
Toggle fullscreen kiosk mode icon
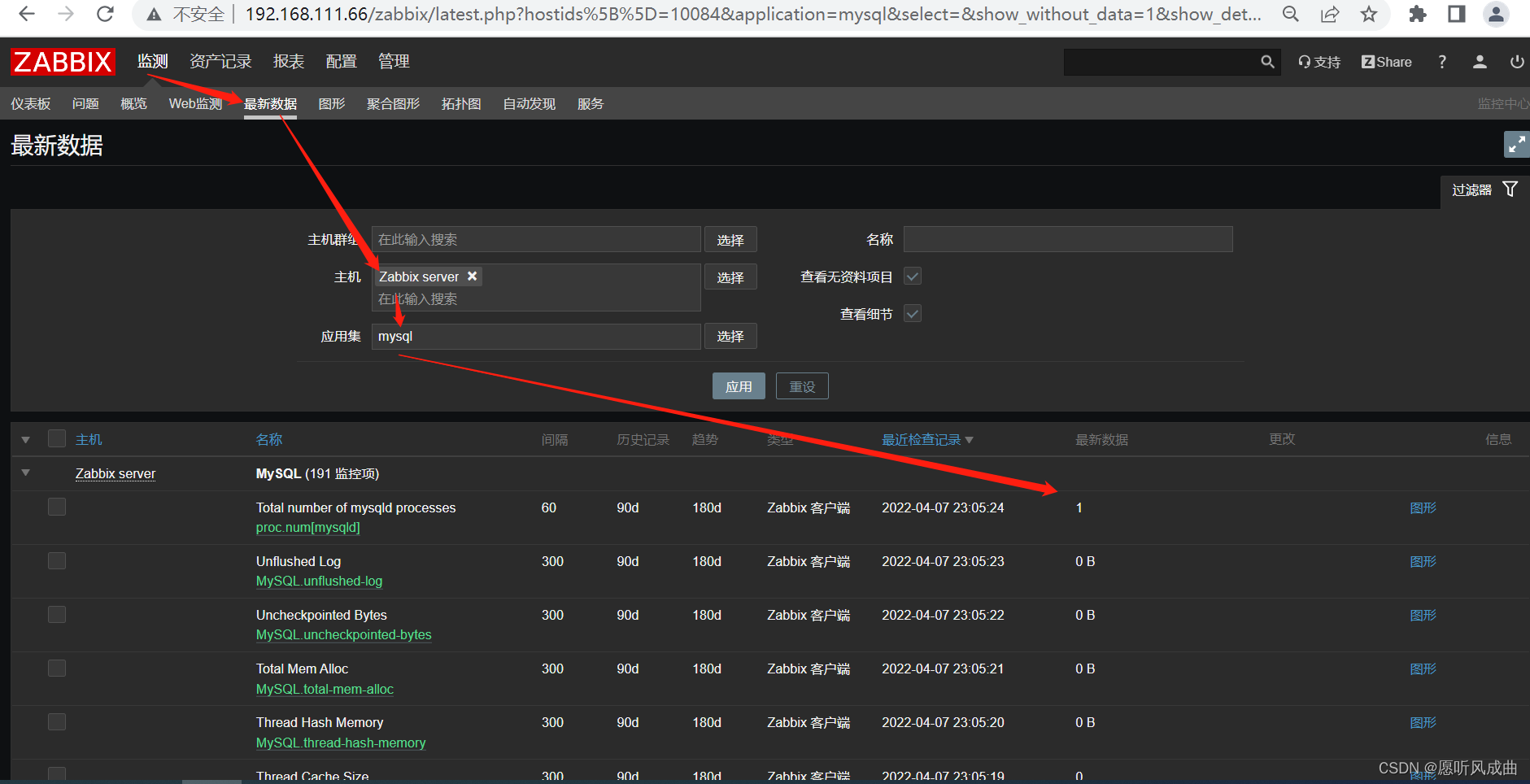[1516, 145]
